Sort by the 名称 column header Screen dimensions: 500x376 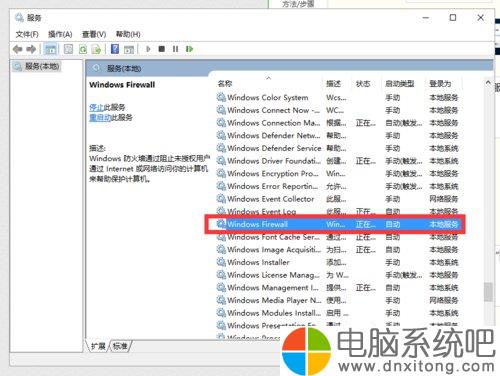coord(225,83)
